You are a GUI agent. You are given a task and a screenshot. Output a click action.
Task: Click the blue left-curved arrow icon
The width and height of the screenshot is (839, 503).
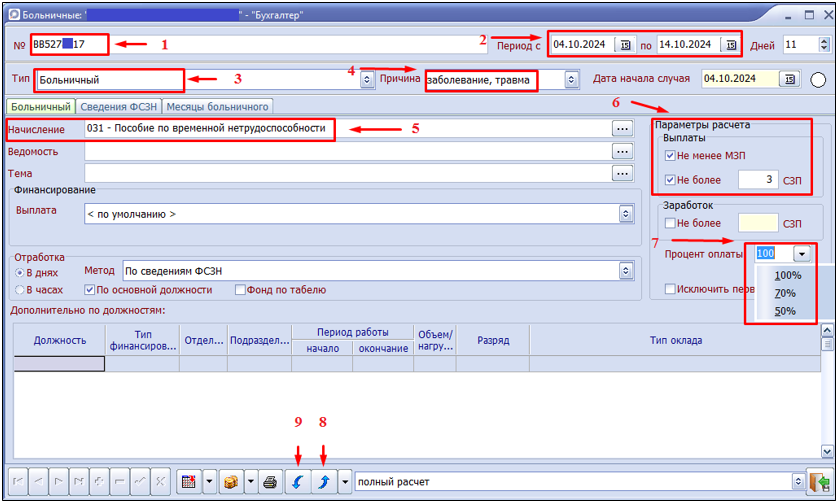click(298, 482)
